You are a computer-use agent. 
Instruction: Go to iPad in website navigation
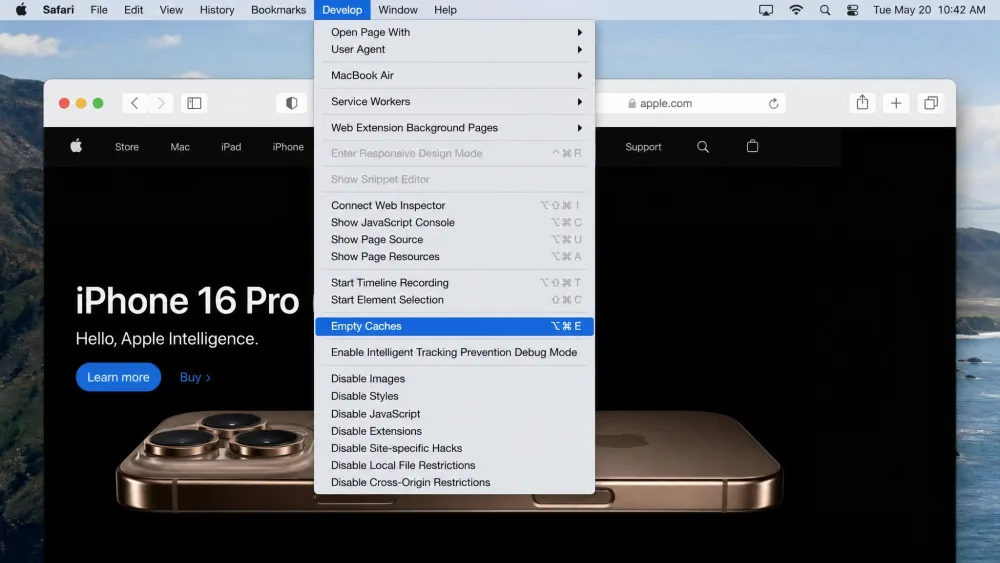[x=231, y=147]
